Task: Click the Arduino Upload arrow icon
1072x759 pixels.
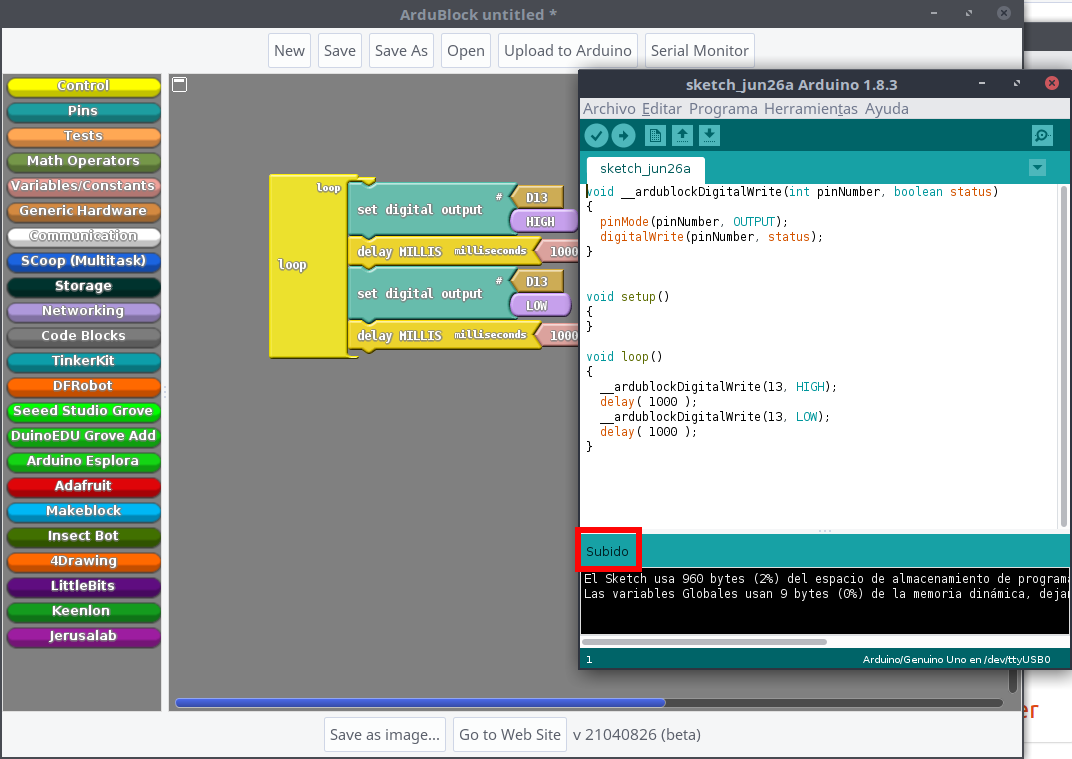Action: (623, 136)
